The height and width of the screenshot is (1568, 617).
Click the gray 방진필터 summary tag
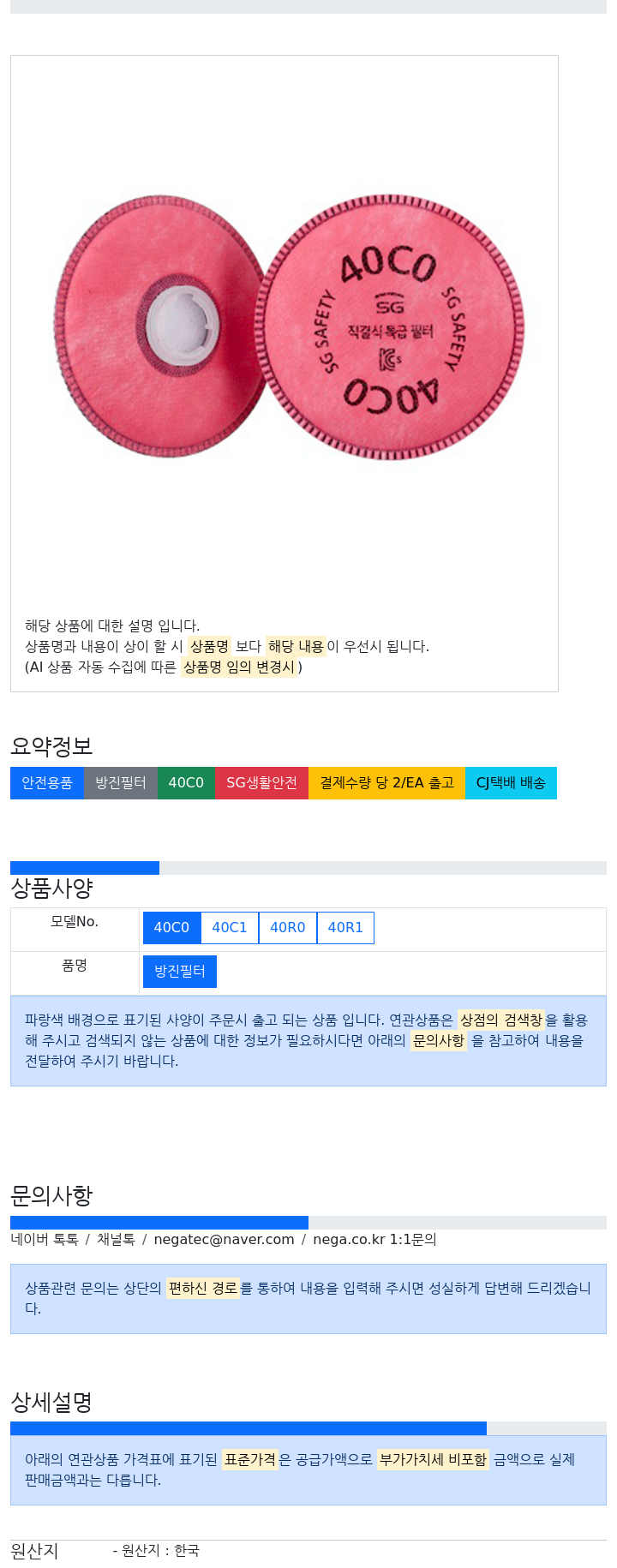[x=121, y=783]
